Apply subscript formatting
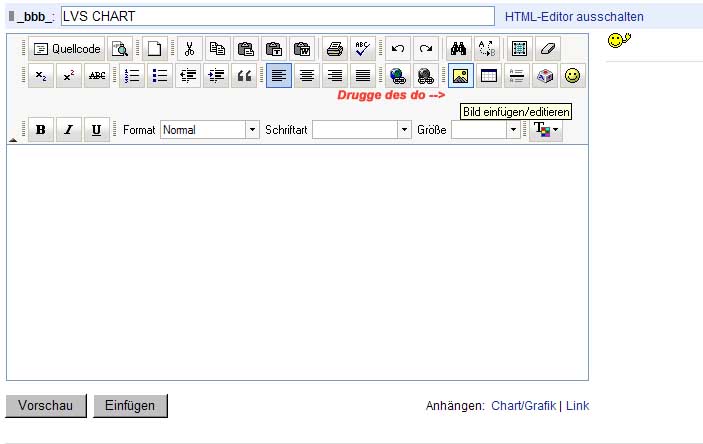The height and width of the screenshot is (444, 703). (x=41, y=76)
